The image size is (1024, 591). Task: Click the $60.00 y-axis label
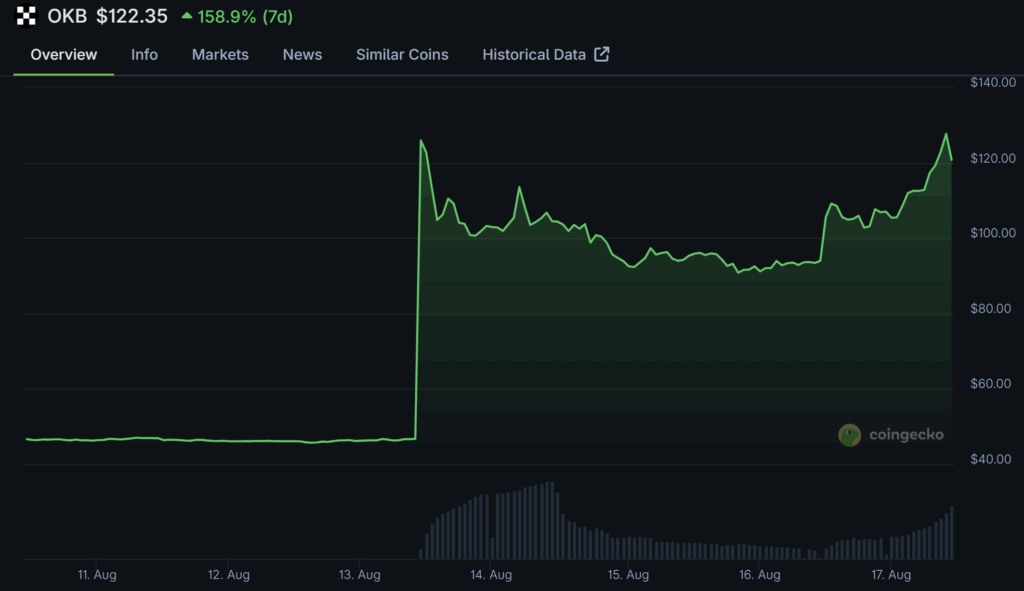click(x=991, y=383)
